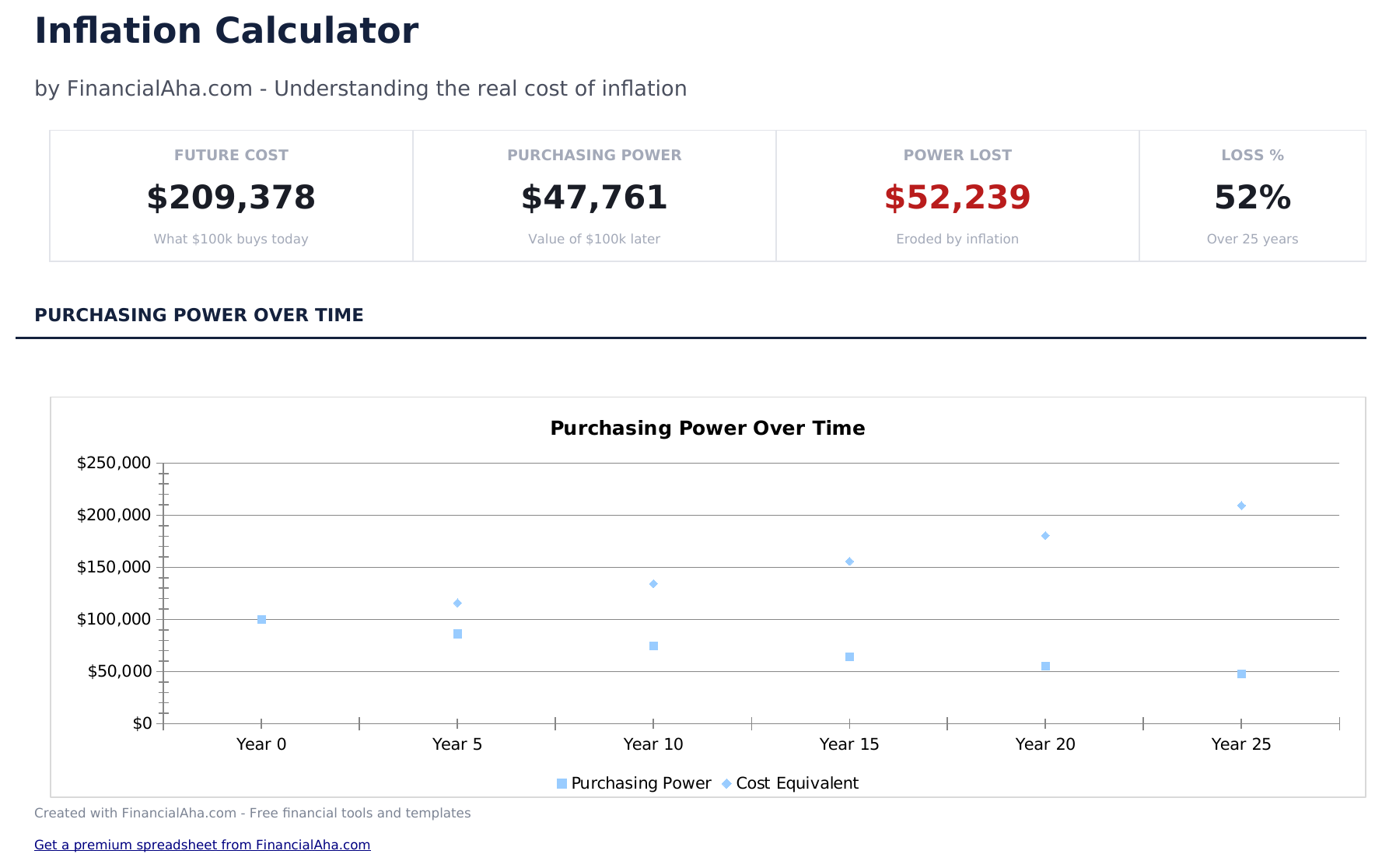Click the Loss 52% value

click(x=1252, y=198)
